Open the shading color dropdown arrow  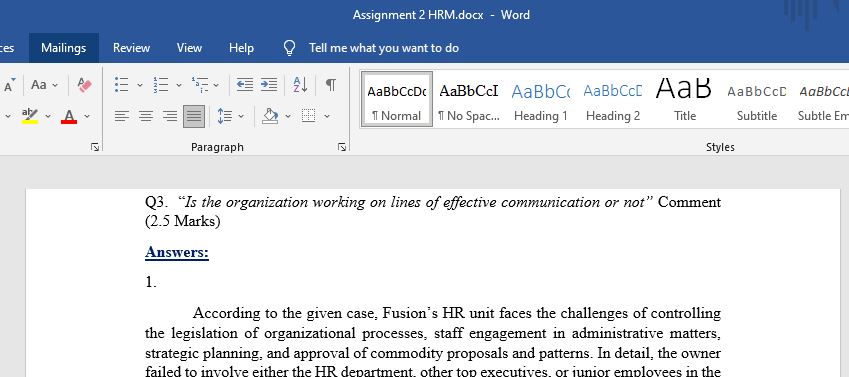(x=288, y=116)
